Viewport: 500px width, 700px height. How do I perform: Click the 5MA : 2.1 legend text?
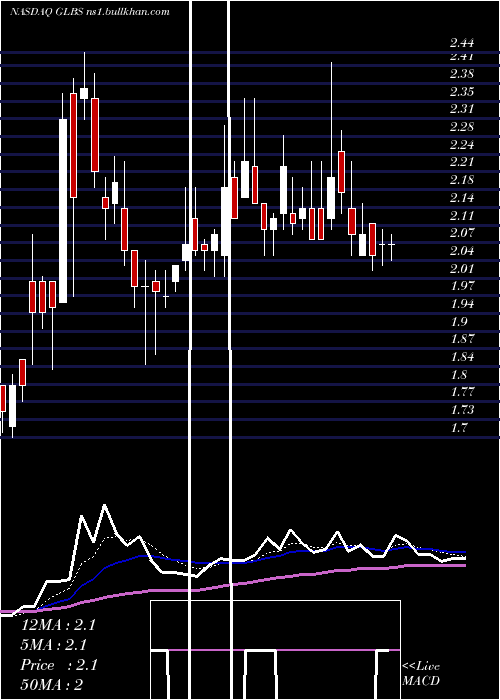pyautogui.click(x=53, y=645)
